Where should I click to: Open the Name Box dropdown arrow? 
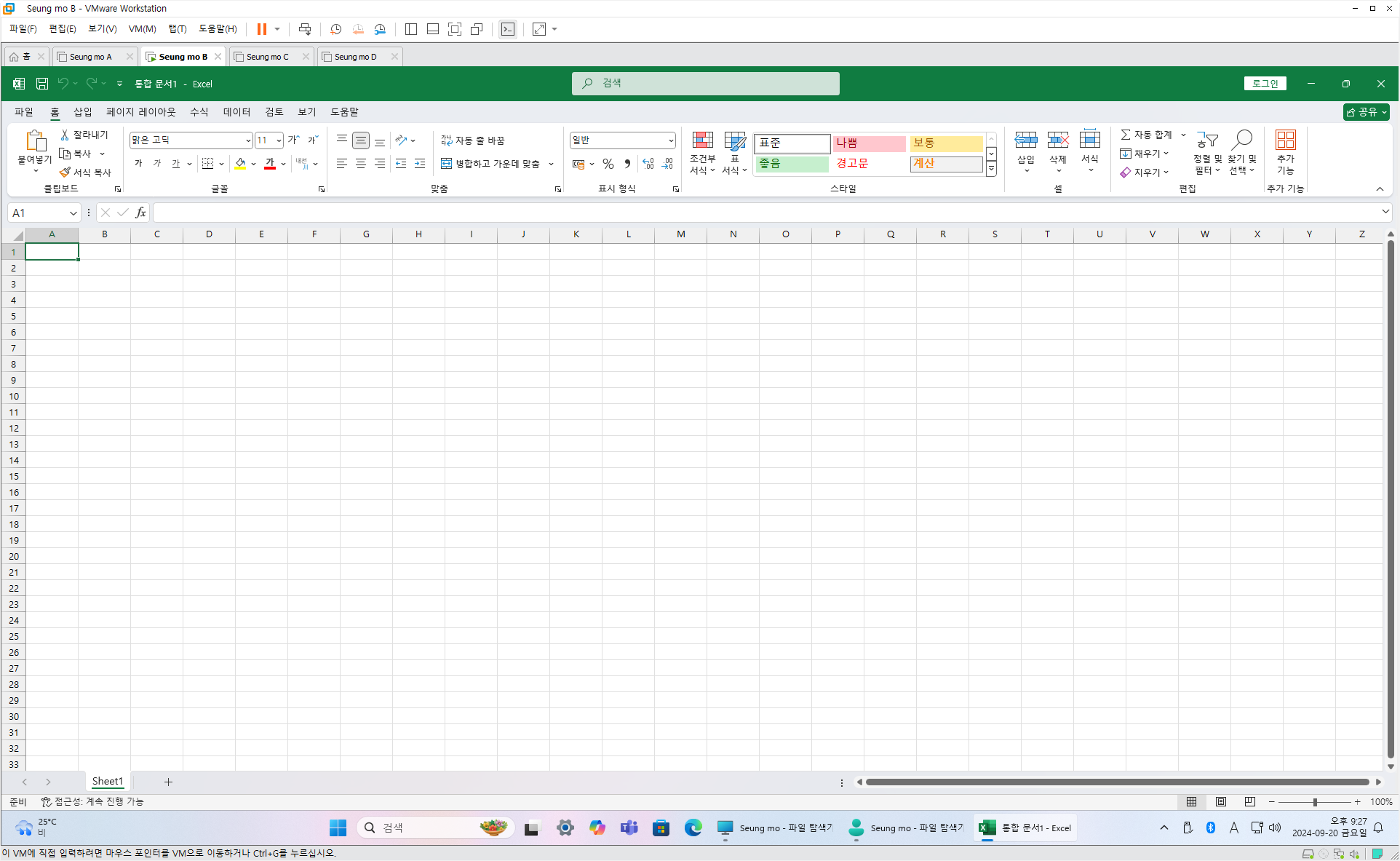point(73,213)
